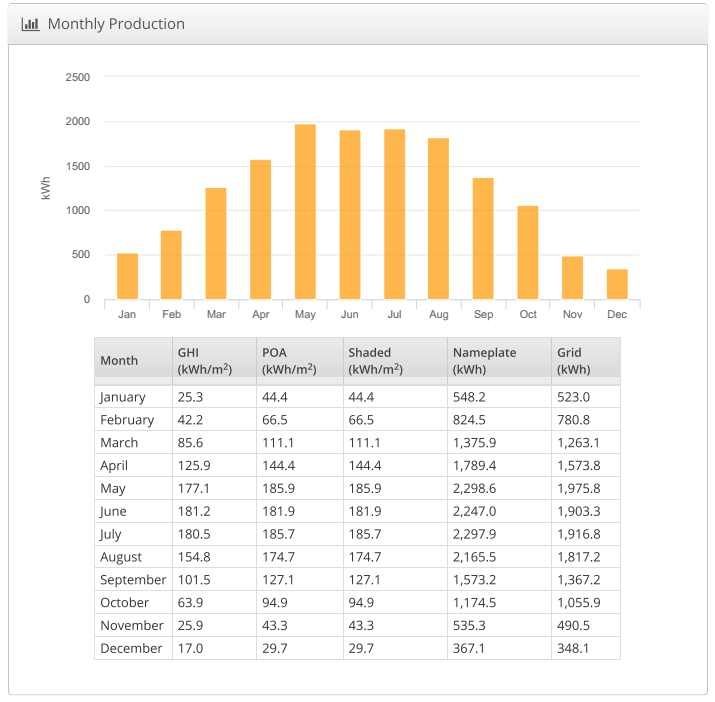This screenshot has height=702, width=715.
Task: Click the Month column header
Action: 119,360
